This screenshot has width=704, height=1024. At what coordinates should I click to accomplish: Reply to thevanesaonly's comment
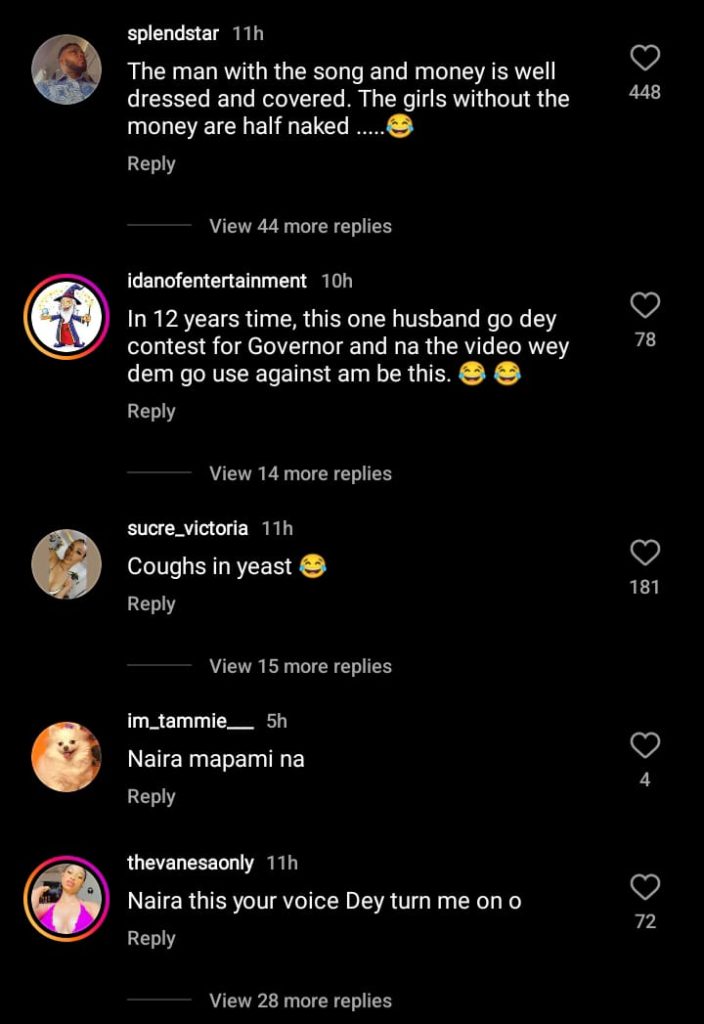tap(151, 938)
